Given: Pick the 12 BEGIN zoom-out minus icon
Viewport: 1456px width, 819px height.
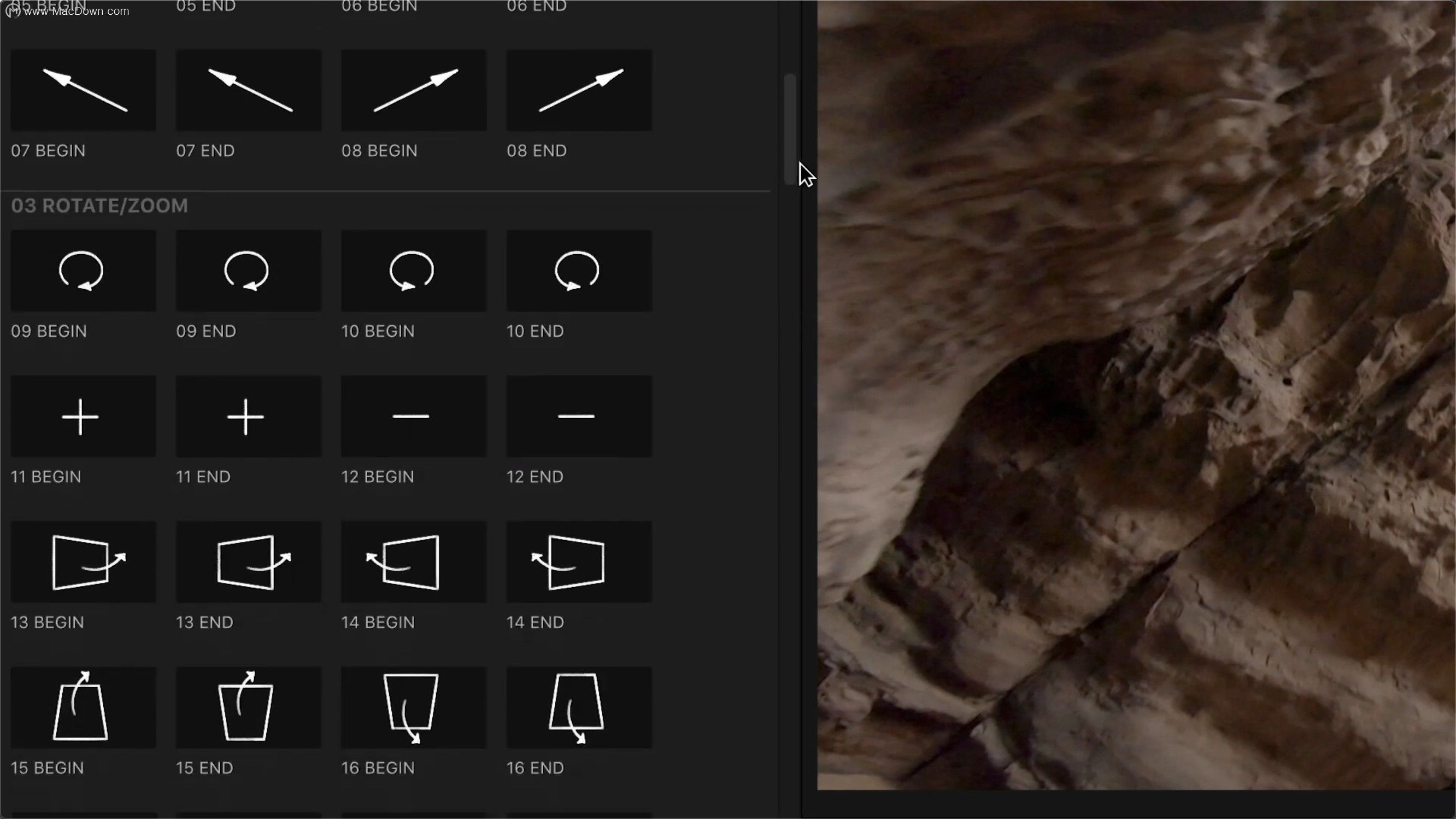Looking at the screenshot, I should tap(413, 417).
